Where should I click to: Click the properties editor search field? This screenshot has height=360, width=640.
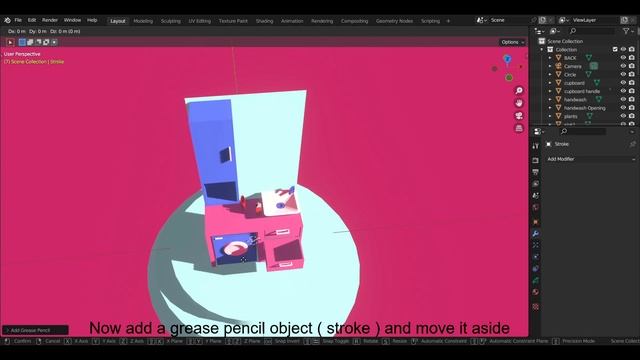click(x=583, y=131)
